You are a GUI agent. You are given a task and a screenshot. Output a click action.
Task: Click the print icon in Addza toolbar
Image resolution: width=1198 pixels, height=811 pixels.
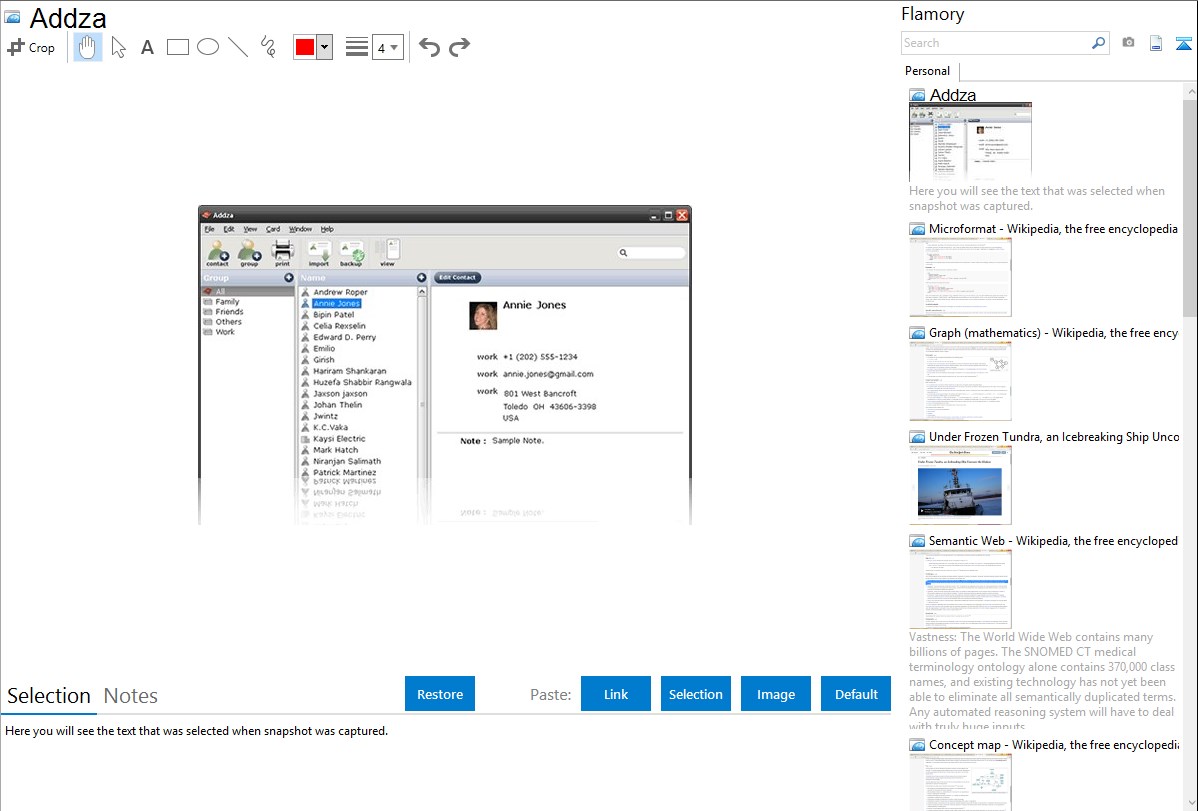(283, 253)
